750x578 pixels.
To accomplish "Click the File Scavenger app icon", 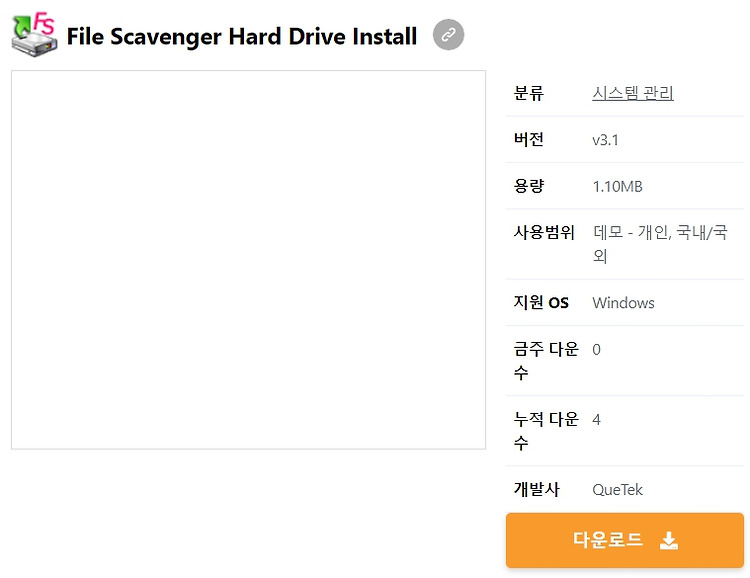I will pos(34,34).
